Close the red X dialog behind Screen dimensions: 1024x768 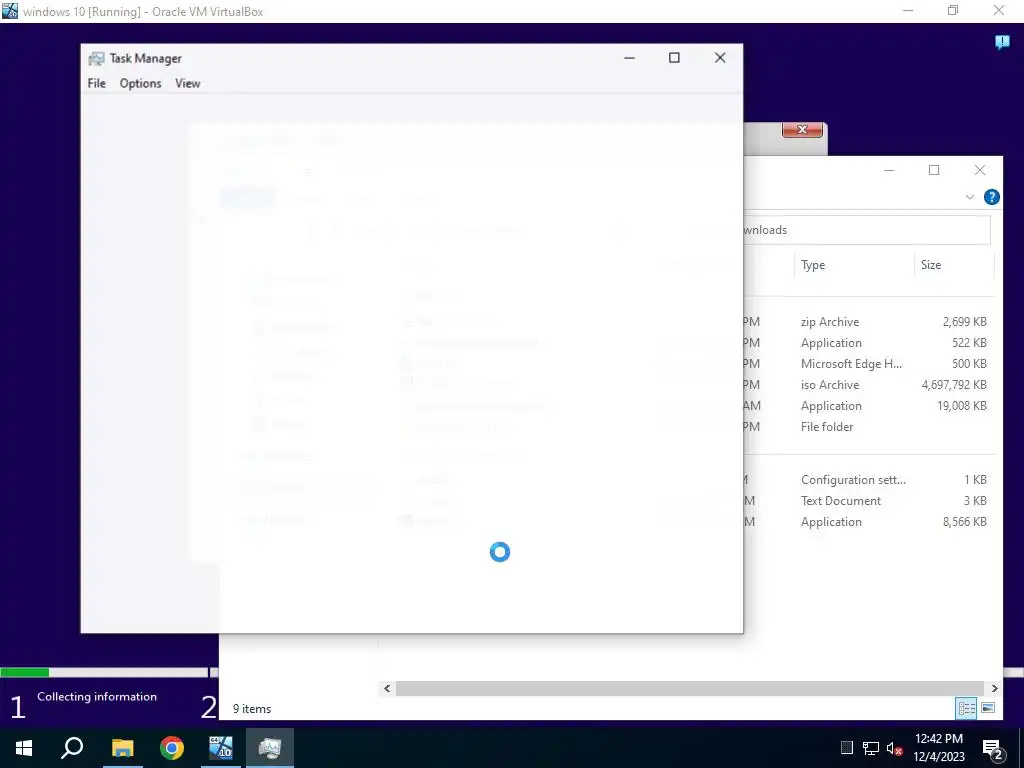pyautogui.click(x=802, y=129)
